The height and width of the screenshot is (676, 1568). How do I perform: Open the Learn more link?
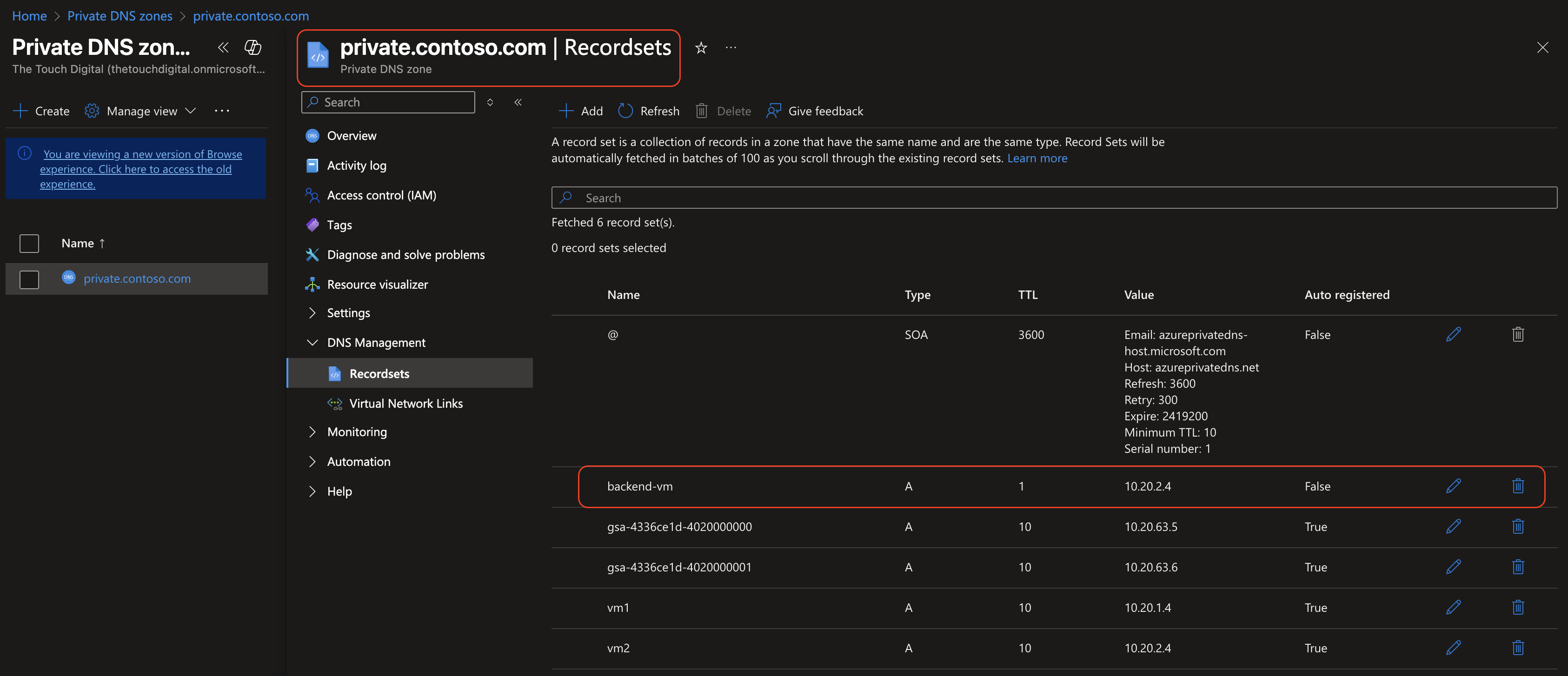pos(1037,158)
